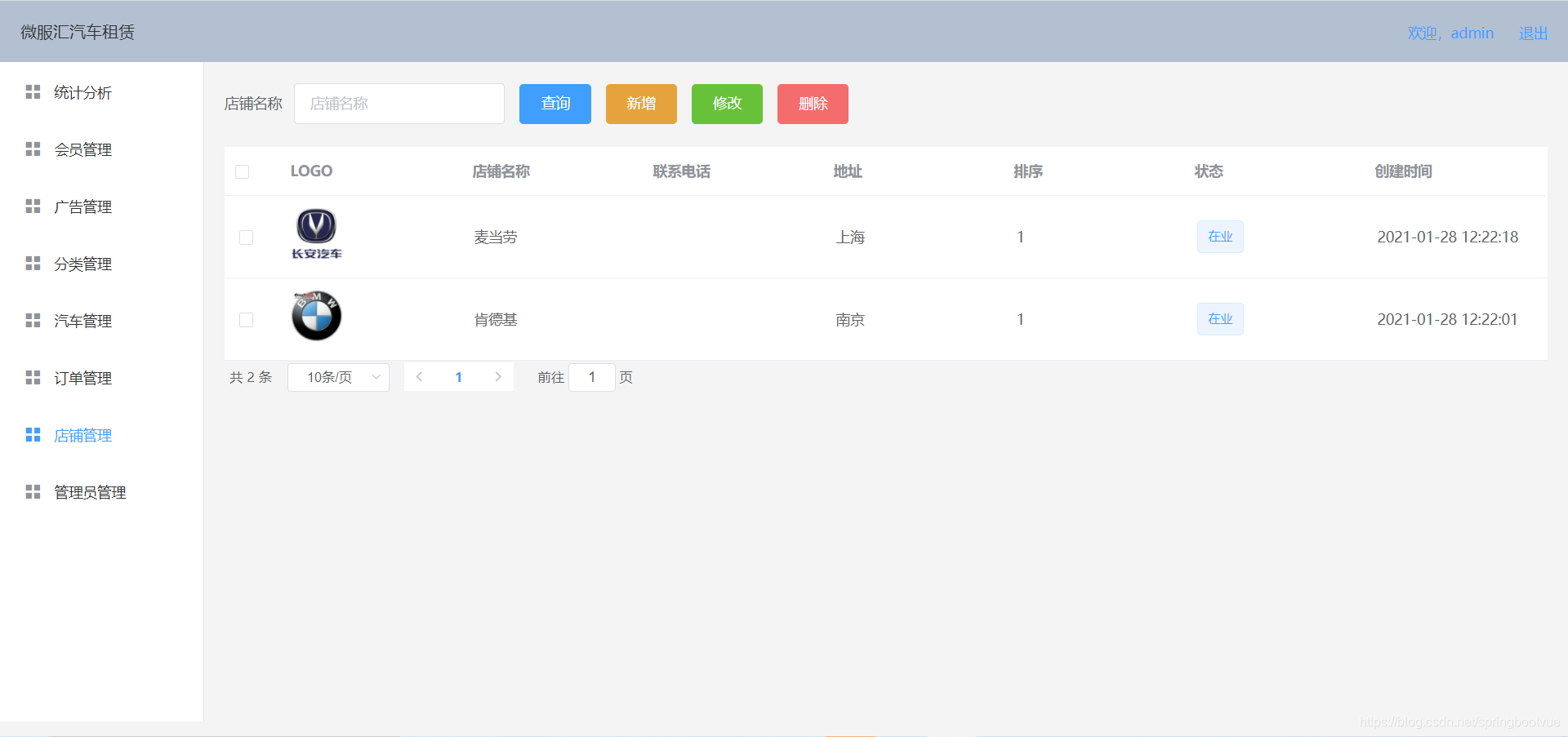Open the 统计分析 menu item
The height and width of the screenshot is (737, 1568).
click(101, 92)
